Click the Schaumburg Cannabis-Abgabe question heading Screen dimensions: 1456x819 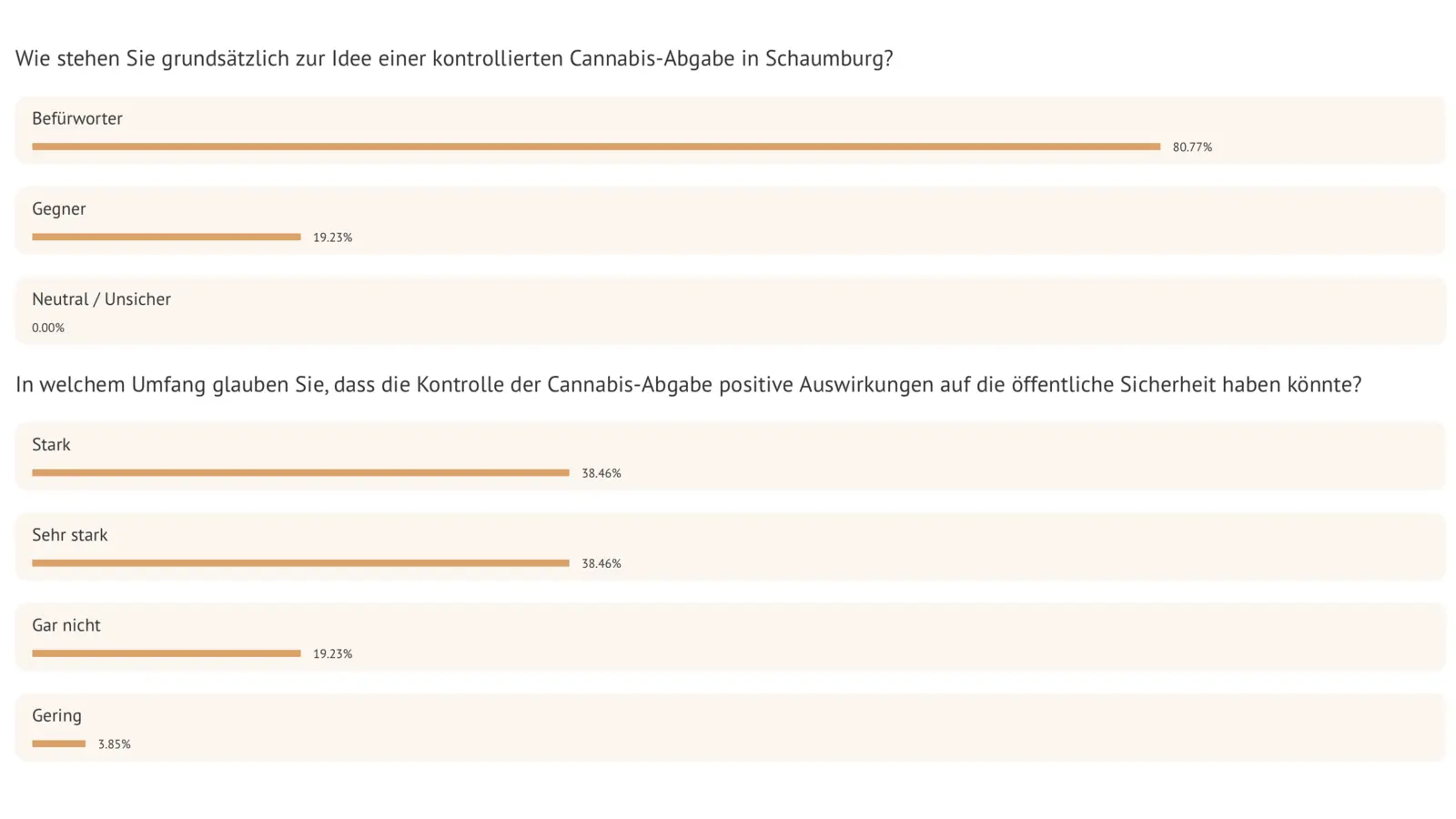click(x=454, y=58)
